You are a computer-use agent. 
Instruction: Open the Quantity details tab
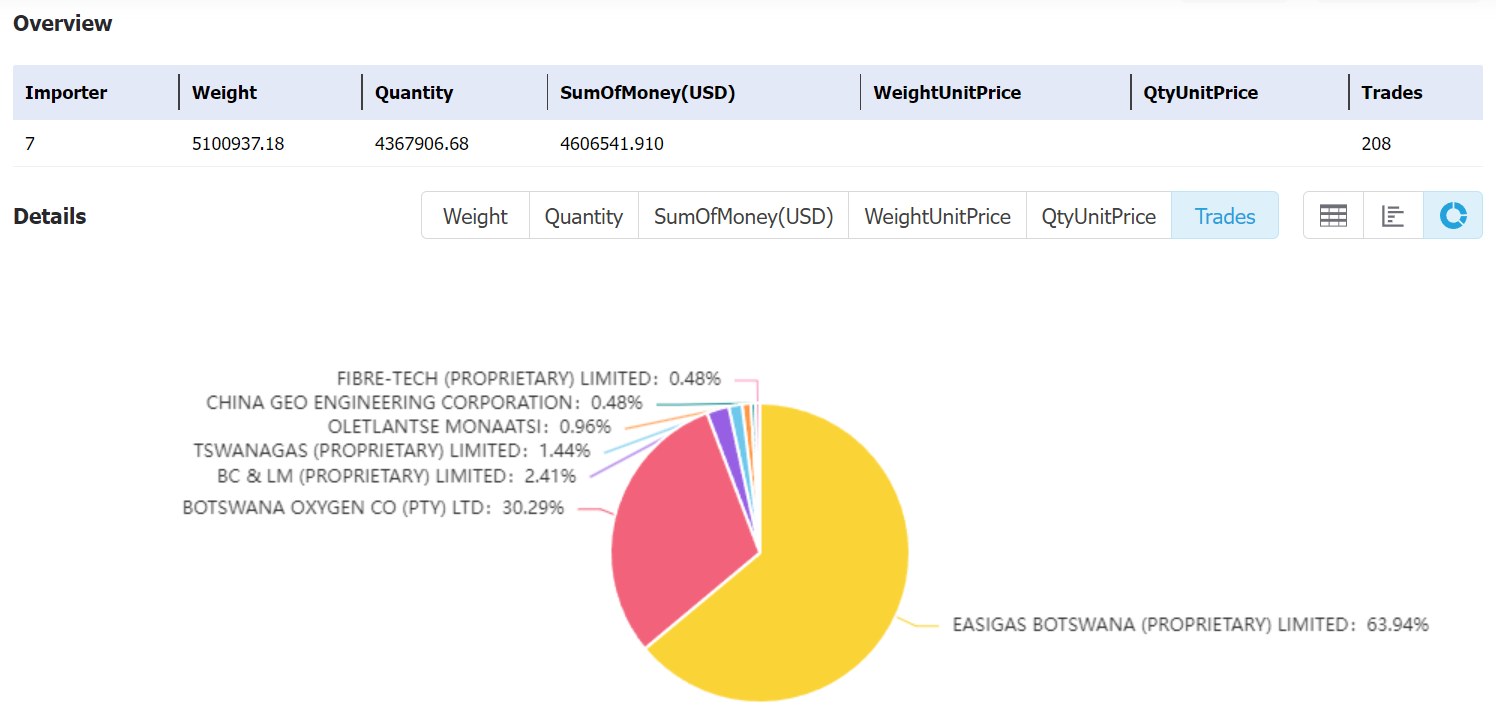(x=584, y=216)
